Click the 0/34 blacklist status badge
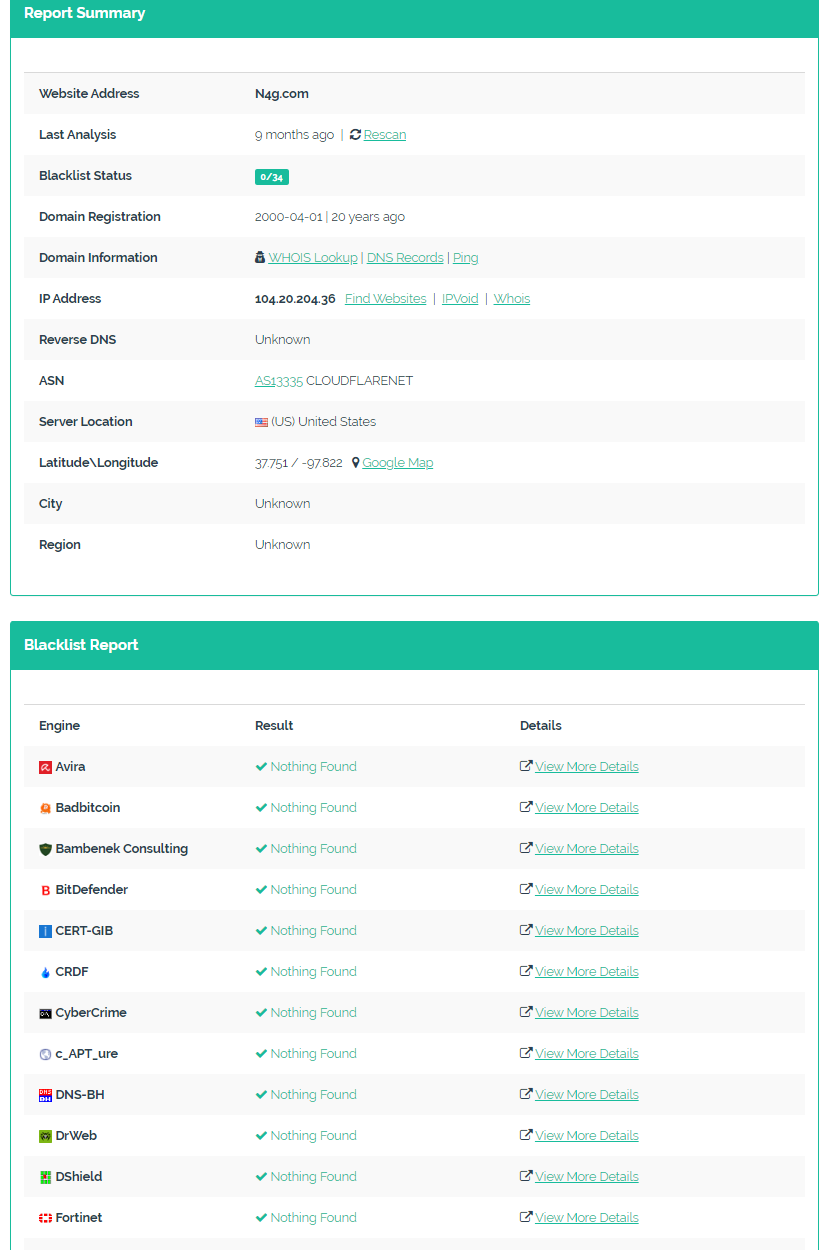The image size is (826, 1250). [272, 177]
